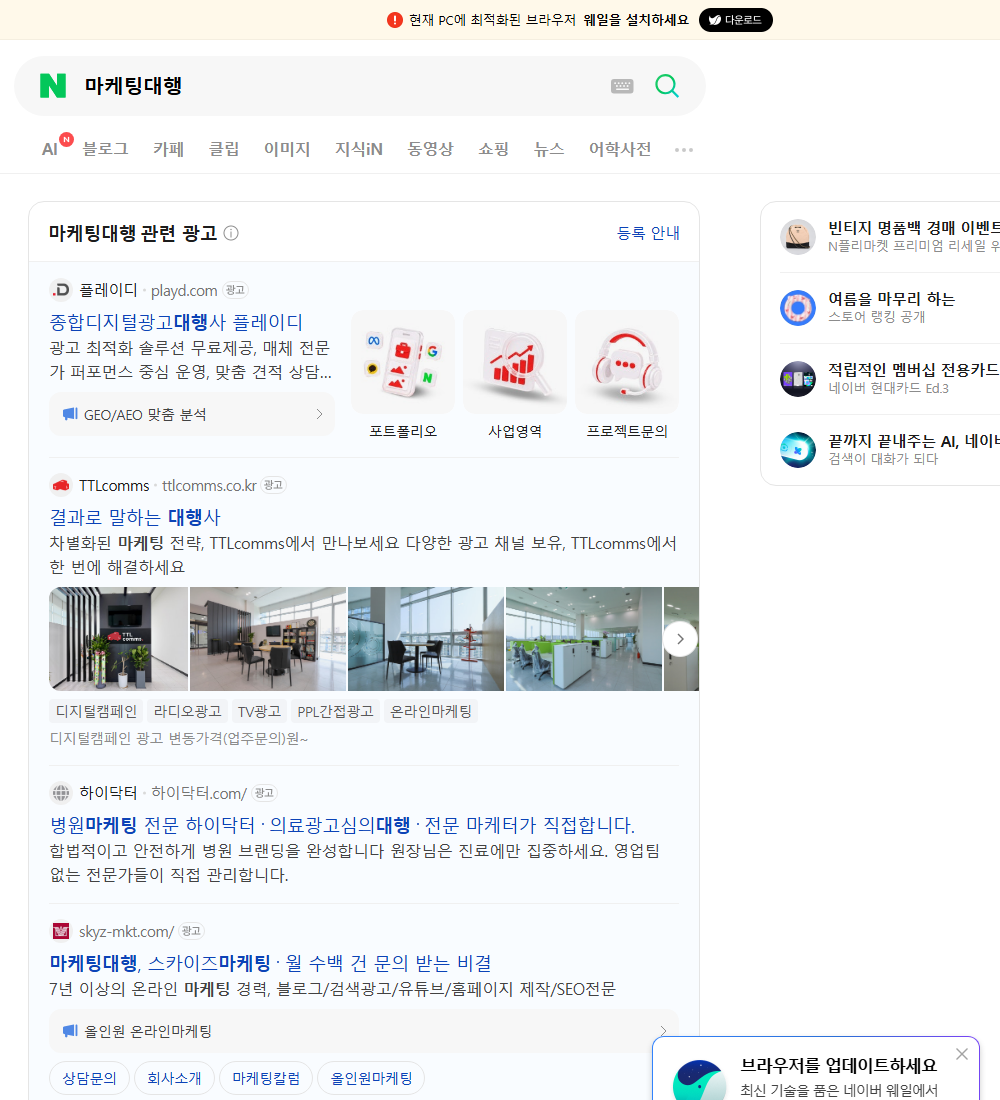Open the 프로젝트문의 headset image icon
The height and width of the screenshot is (1100, 1000).
[627, 362]
